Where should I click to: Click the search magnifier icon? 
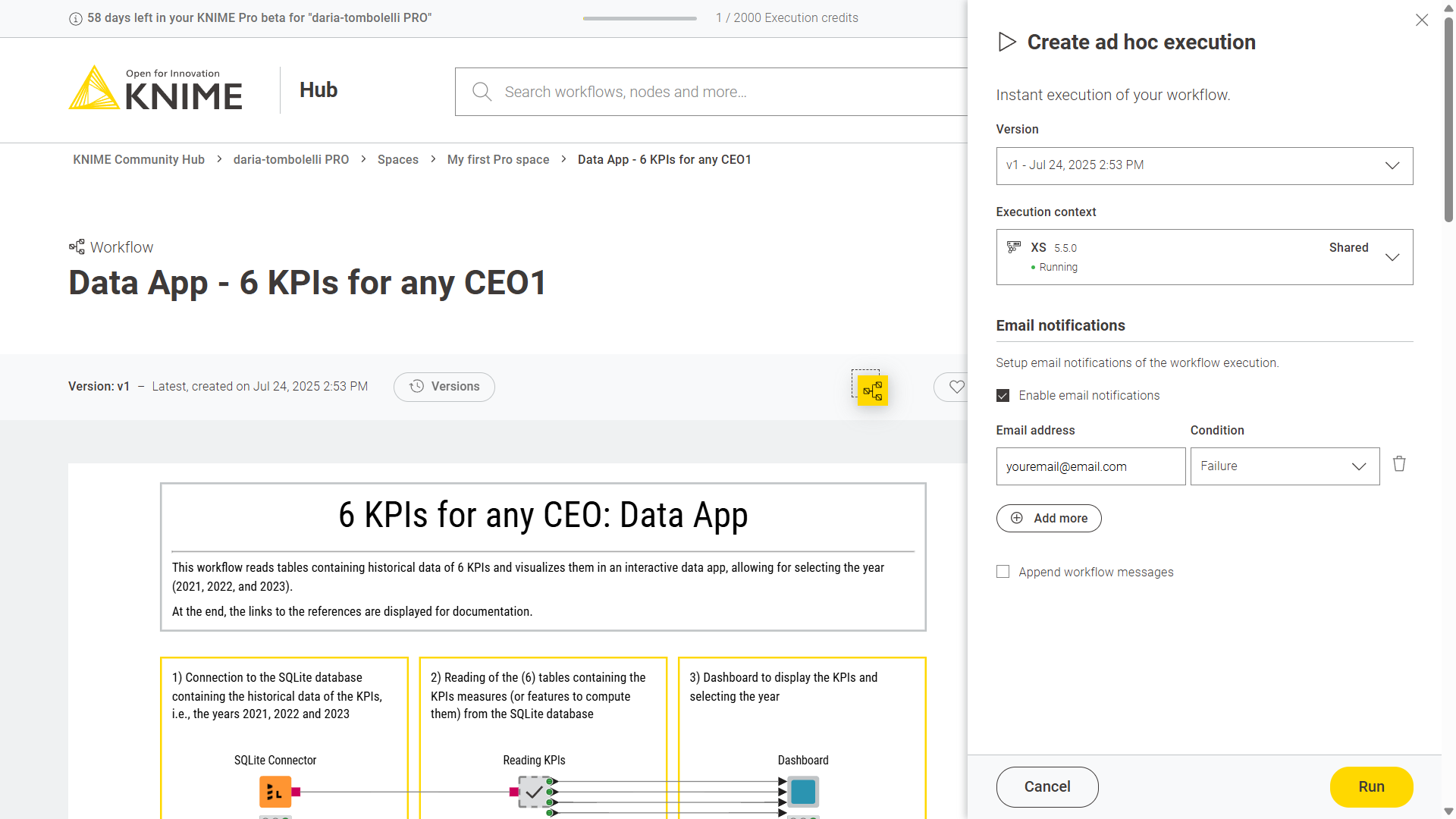coord(482,92)
